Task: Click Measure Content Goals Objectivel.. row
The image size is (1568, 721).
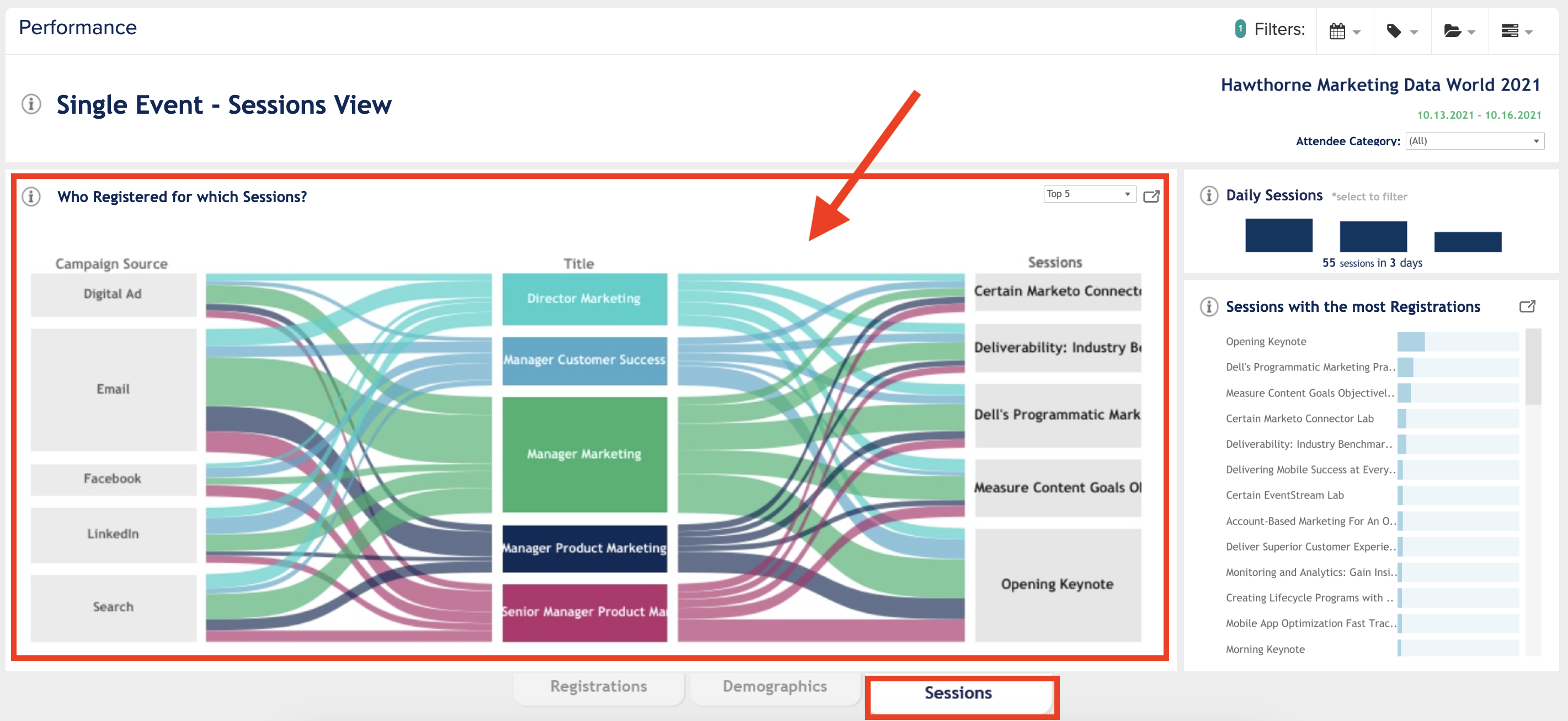Action: tap(1372, 393)
